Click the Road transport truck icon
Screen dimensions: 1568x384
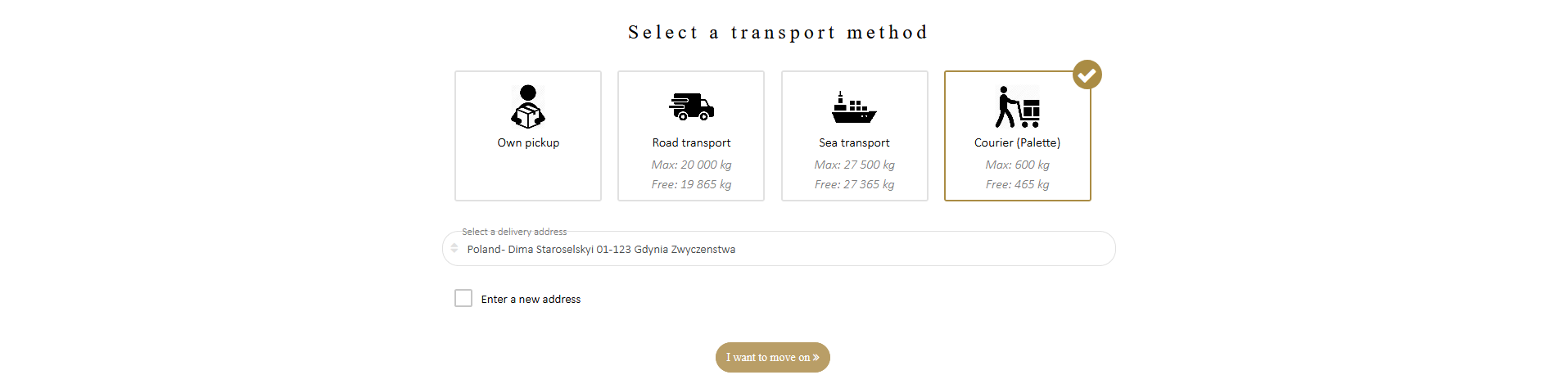coord(691,107)
